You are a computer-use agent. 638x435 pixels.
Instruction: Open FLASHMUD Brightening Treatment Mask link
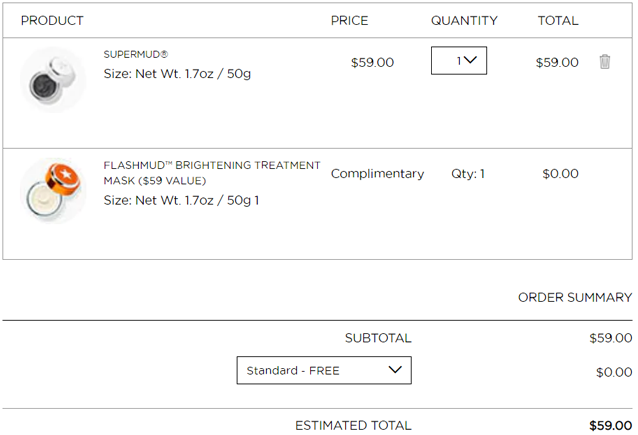(212, 173)
